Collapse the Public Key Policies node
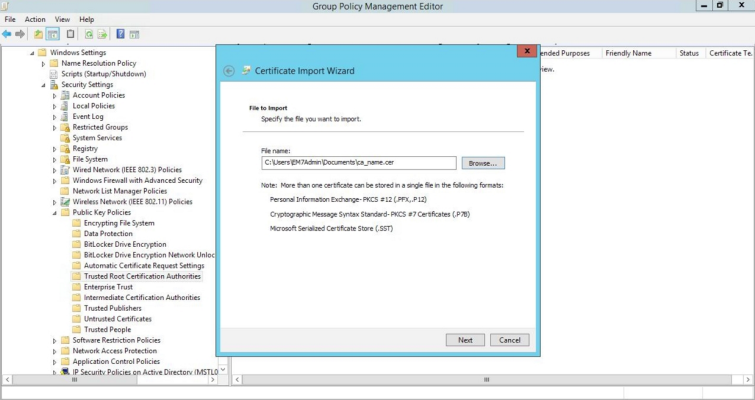 pos(54,212)
